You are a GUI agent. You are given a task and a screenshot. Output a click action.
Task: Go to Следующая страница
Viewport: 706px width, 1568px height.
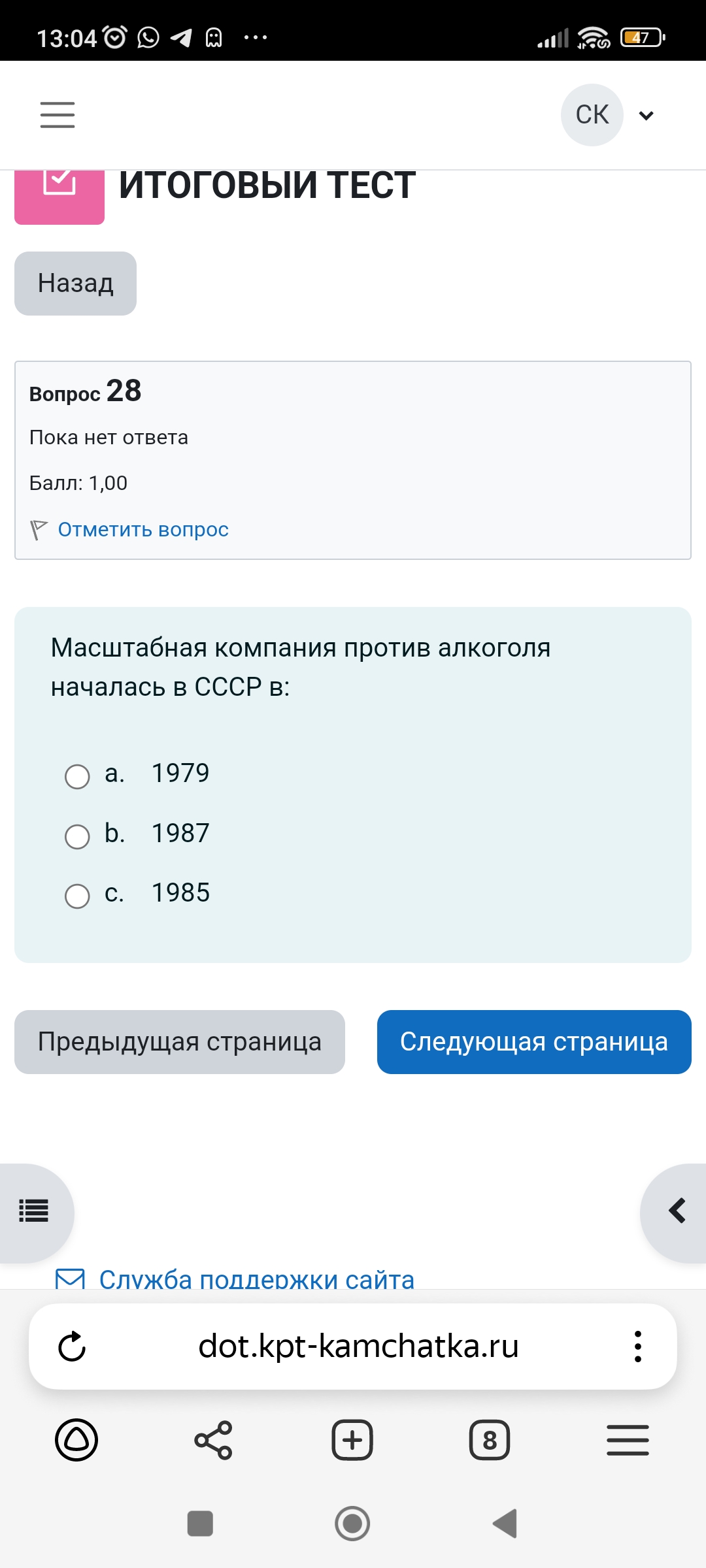pyautogui.click(x=534, y=1042)
